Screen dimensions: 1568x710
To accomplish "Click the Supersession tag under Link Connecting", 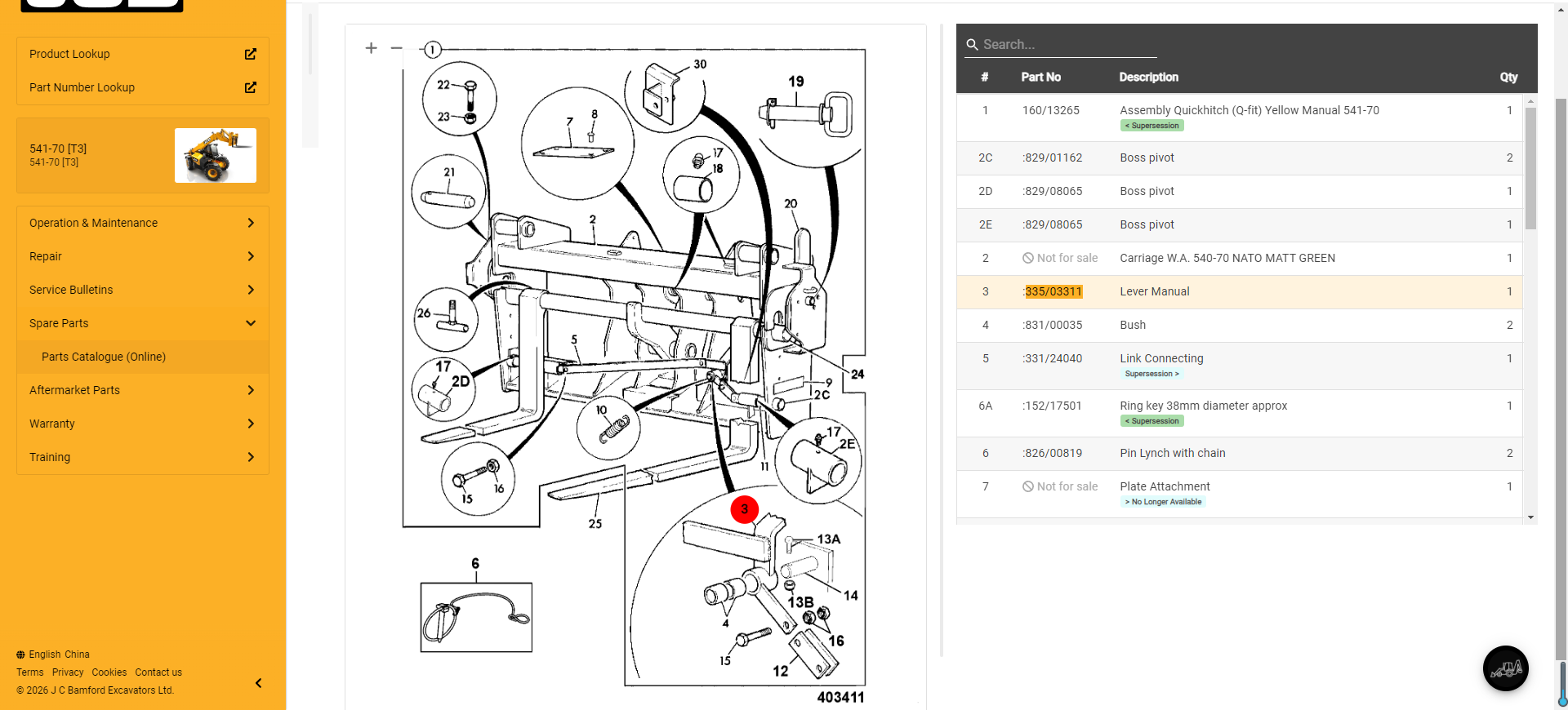I will tap(1151, 374).
